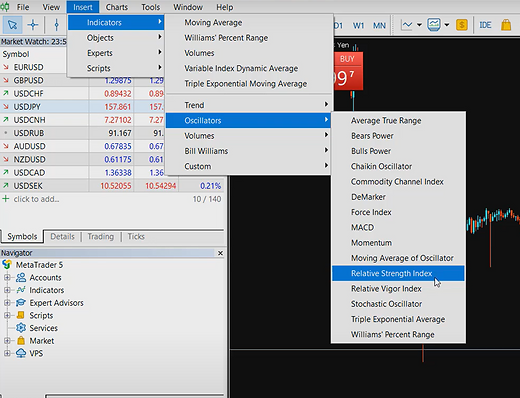The height and width of the screenshot is (398, 520).
Task: Select Williams' Percent Range in Oscillators list
Action: [x=398, y=334]
